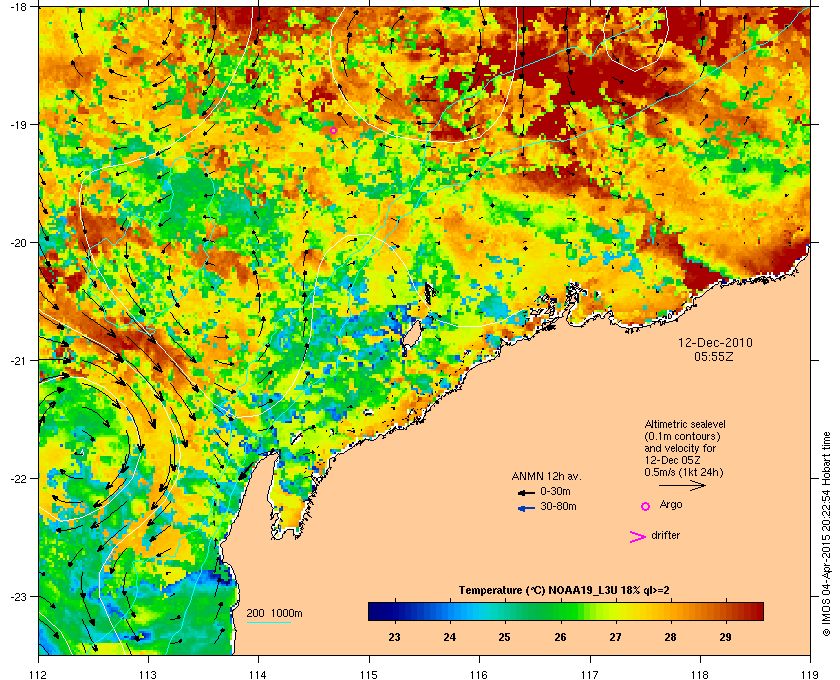The height and width of the screenshot is (680, 840).
Task: Click colorbar tick label 26
Action: (560, 637)
